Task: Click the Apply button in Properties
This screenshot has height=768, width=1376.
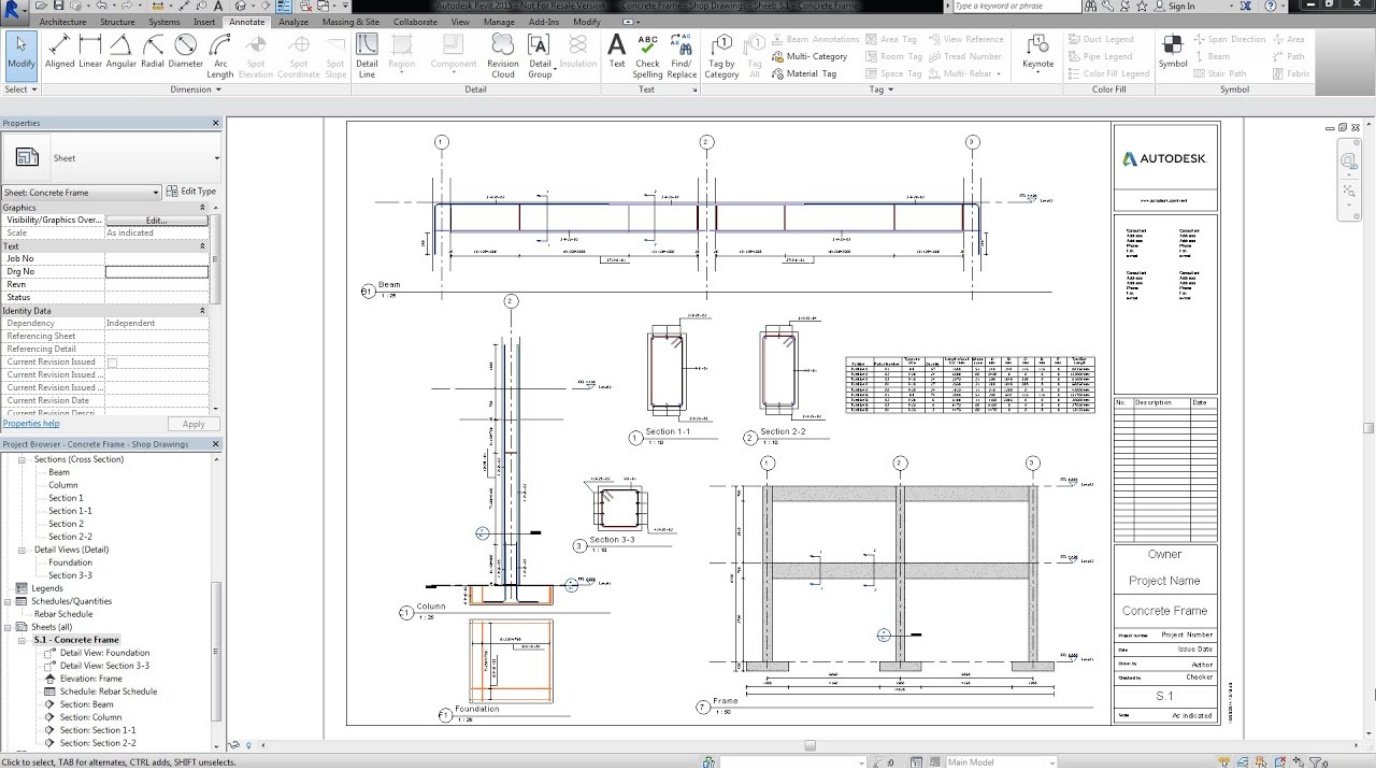Action: click(x=193, y=424)
